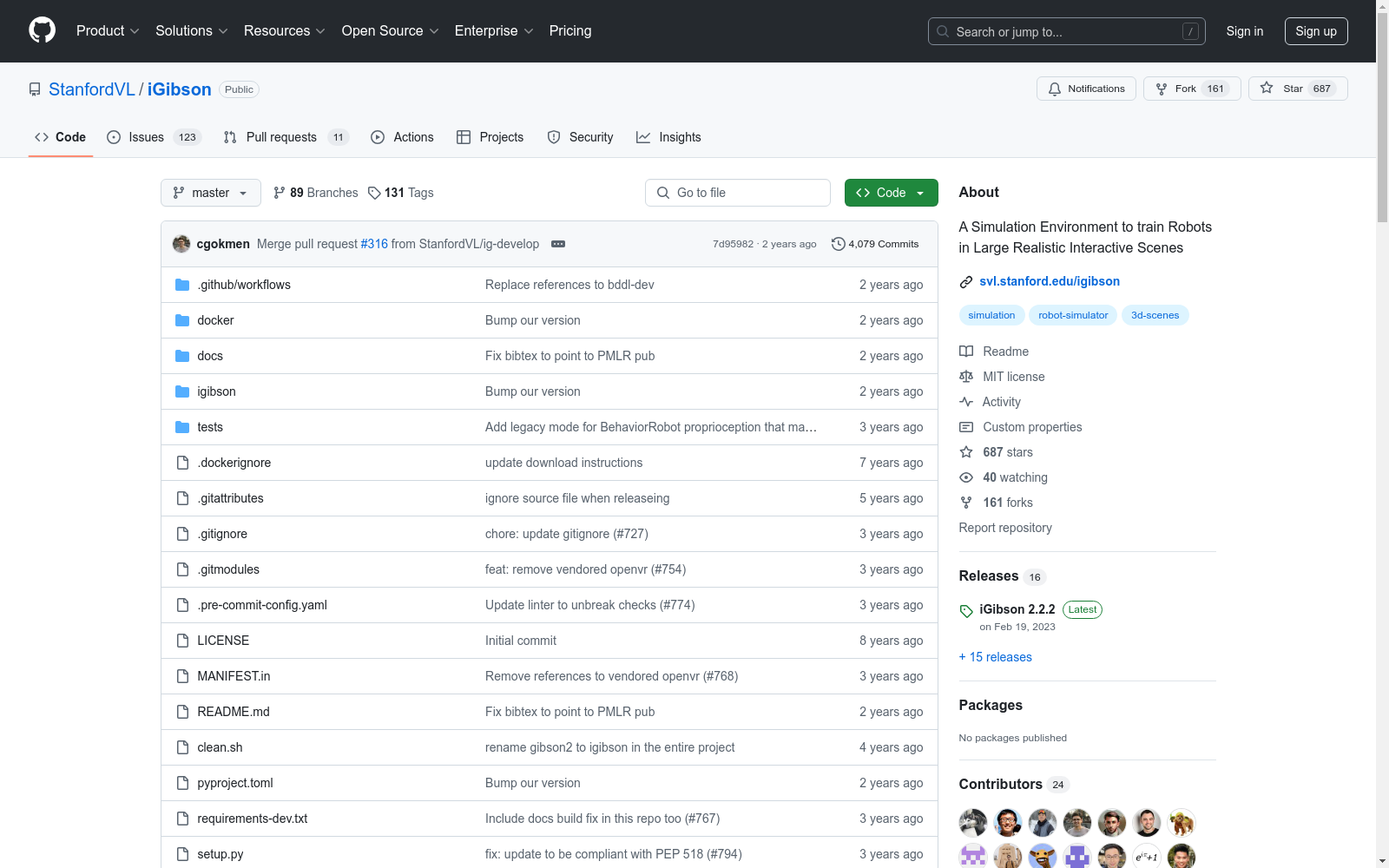1389x868 pixels.
Task: Open the Projects tab
Action: [x=490, y=137]
